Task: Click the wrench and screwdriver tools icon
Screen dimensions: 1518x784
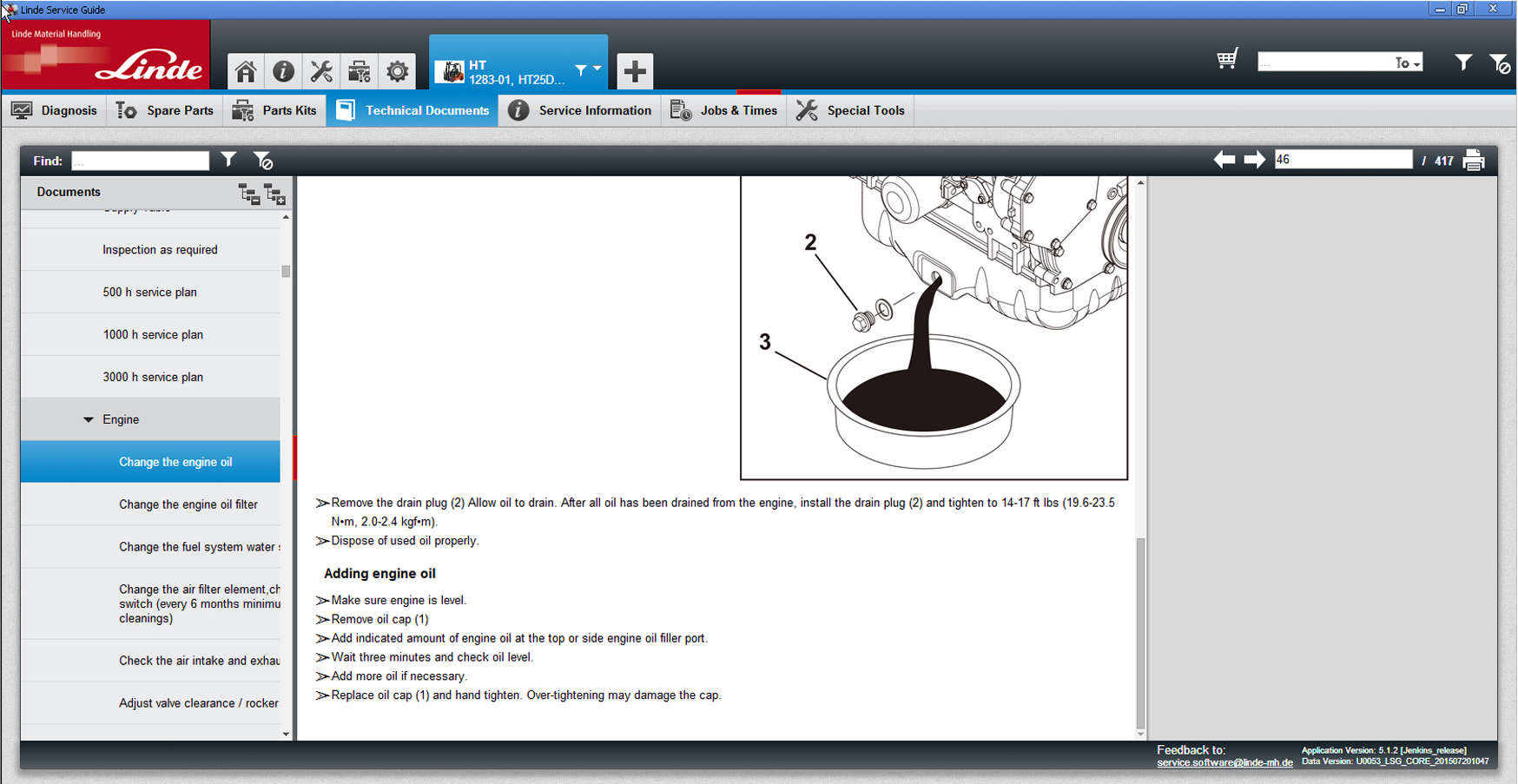Action: tap(321, 71)
